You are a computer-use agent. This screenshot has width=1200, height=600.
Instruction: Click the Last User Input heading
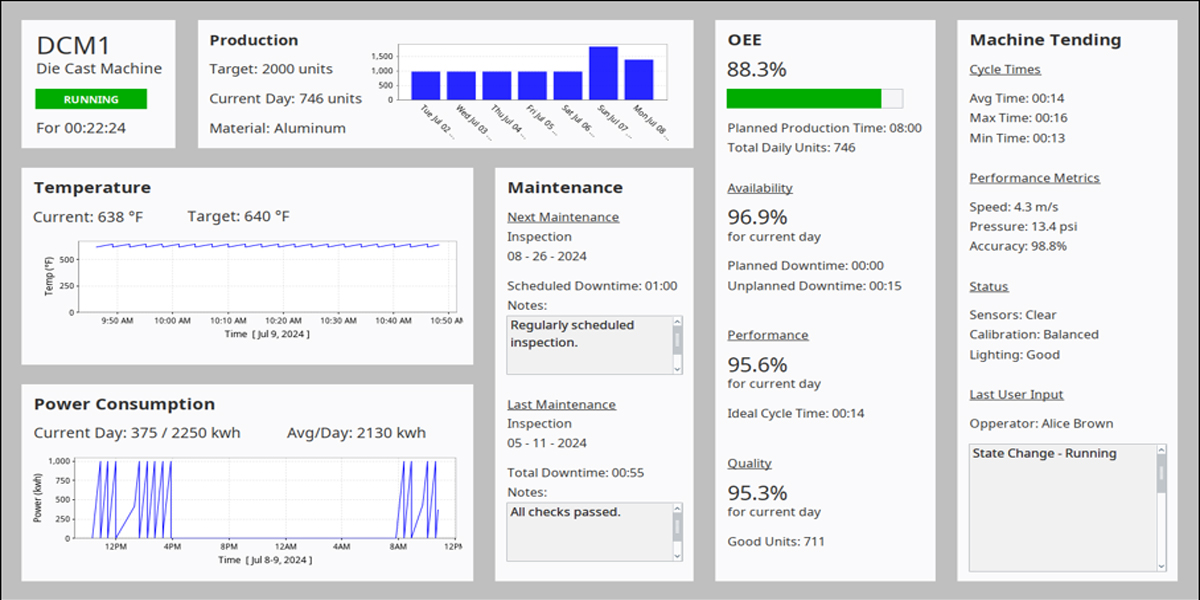(x=1016, y=395)
